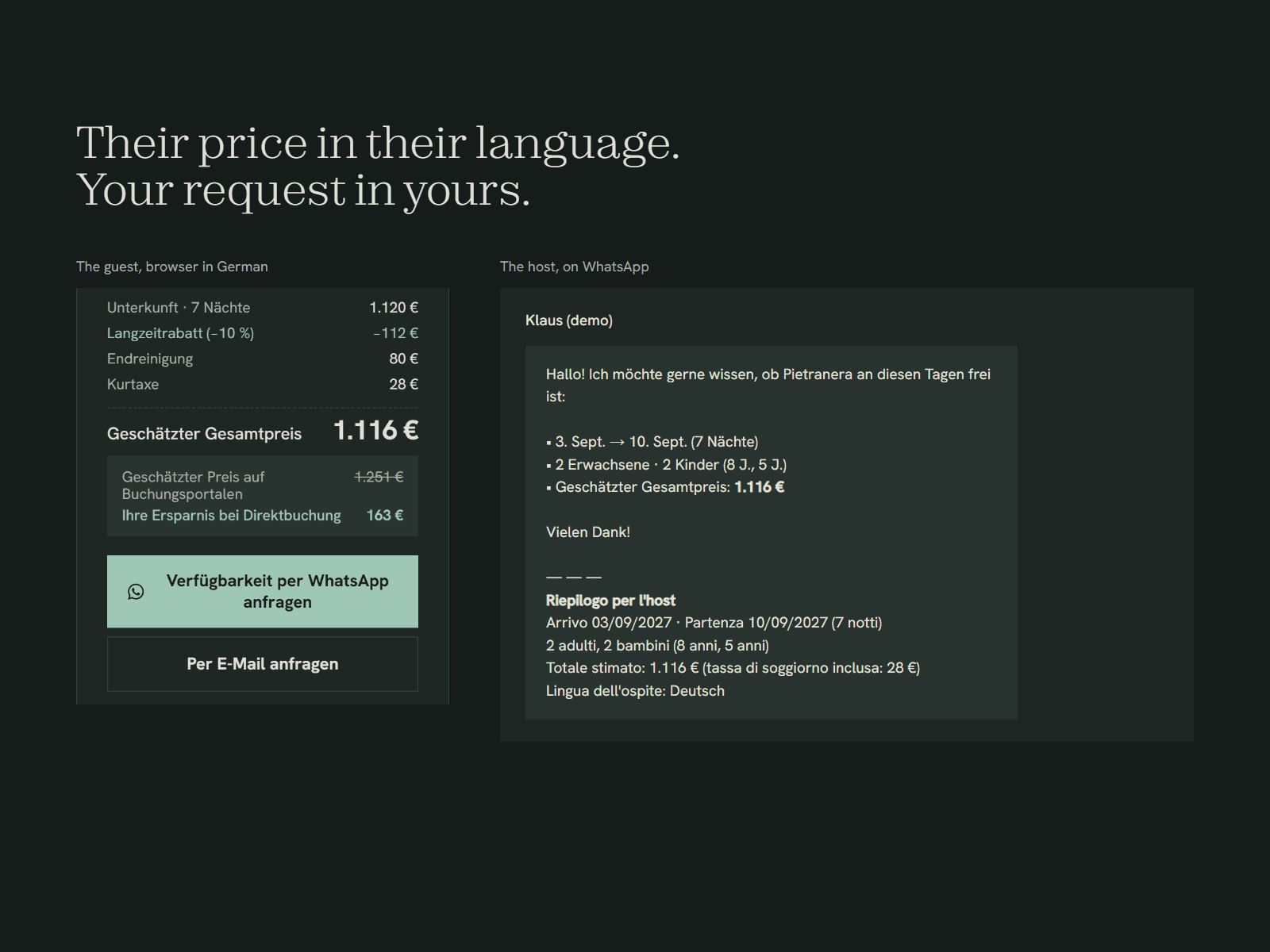This screenshot has width=1270, height=952.
Task: Click the 'Langzeitrabatt (−10 %)' label
Action: [x=181, y=333]
